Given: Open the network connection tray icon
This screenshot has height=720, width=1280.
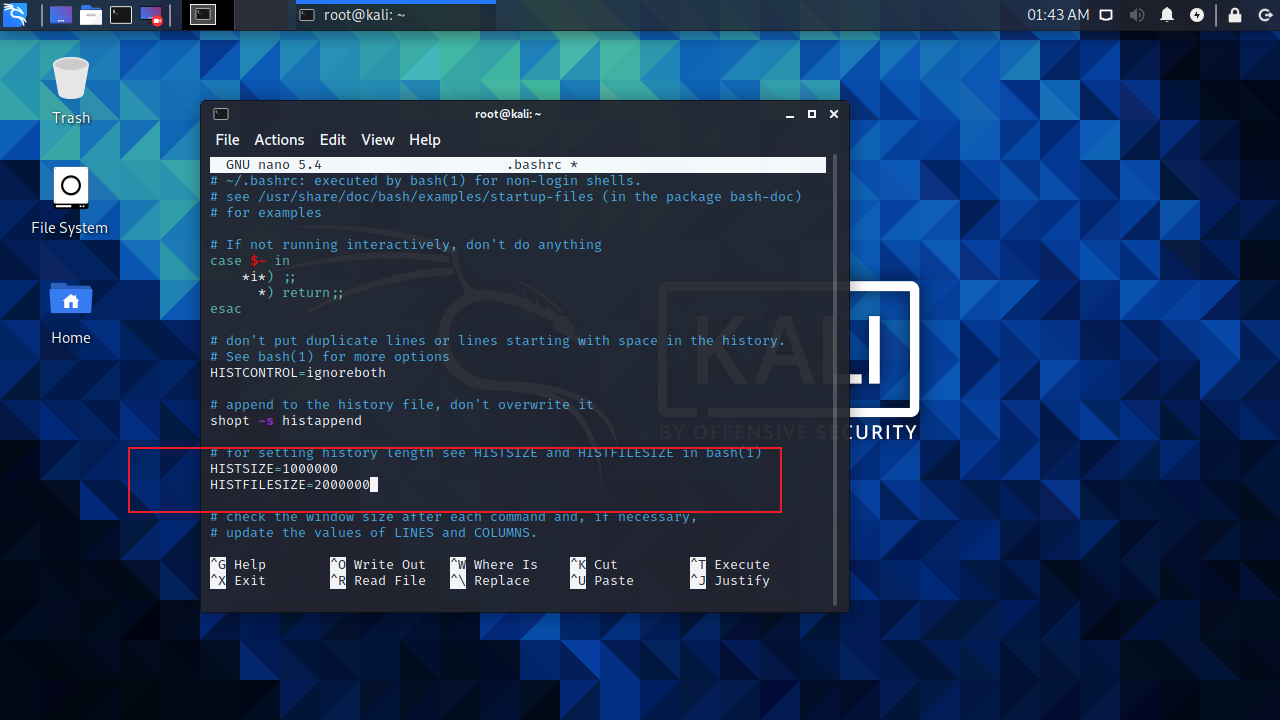Looking at the screenshot, I should pyautogui.click(x=1106, y=15).
